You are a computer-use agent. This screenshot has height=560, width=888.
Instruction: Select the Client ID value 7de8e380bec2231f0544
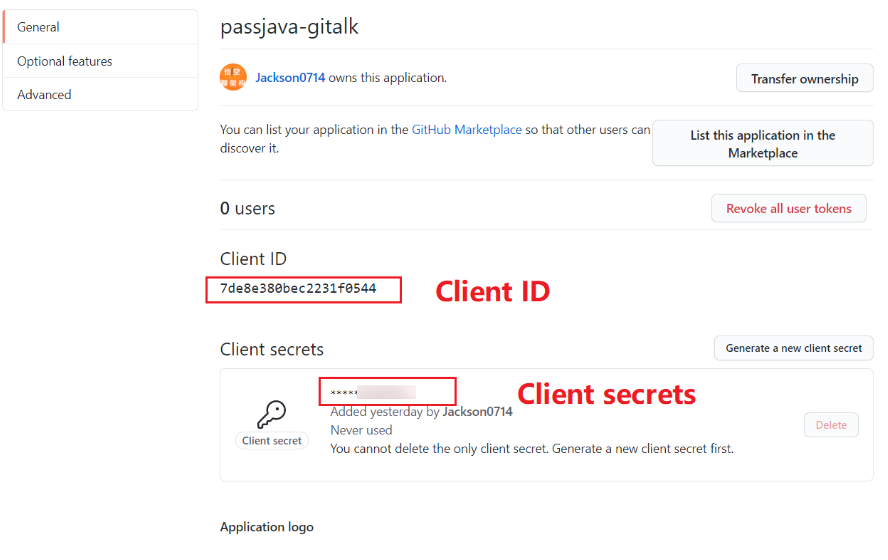pos(298,289)
